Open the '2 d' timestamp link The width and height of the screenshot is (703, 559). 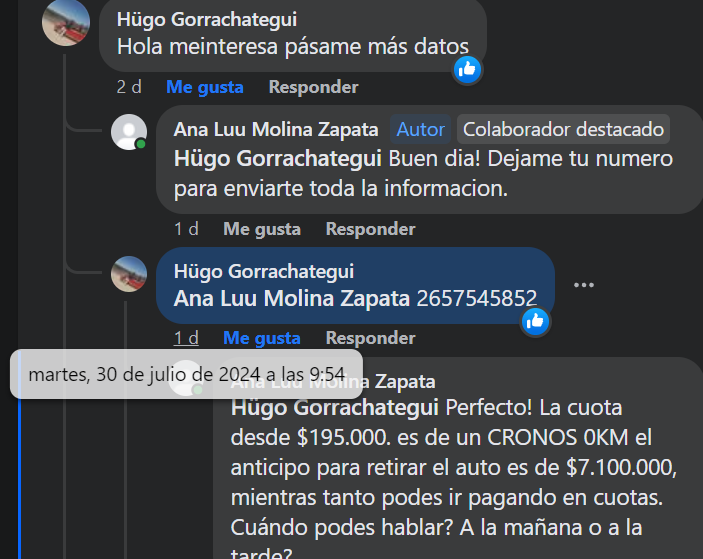(x=129, y=87)
